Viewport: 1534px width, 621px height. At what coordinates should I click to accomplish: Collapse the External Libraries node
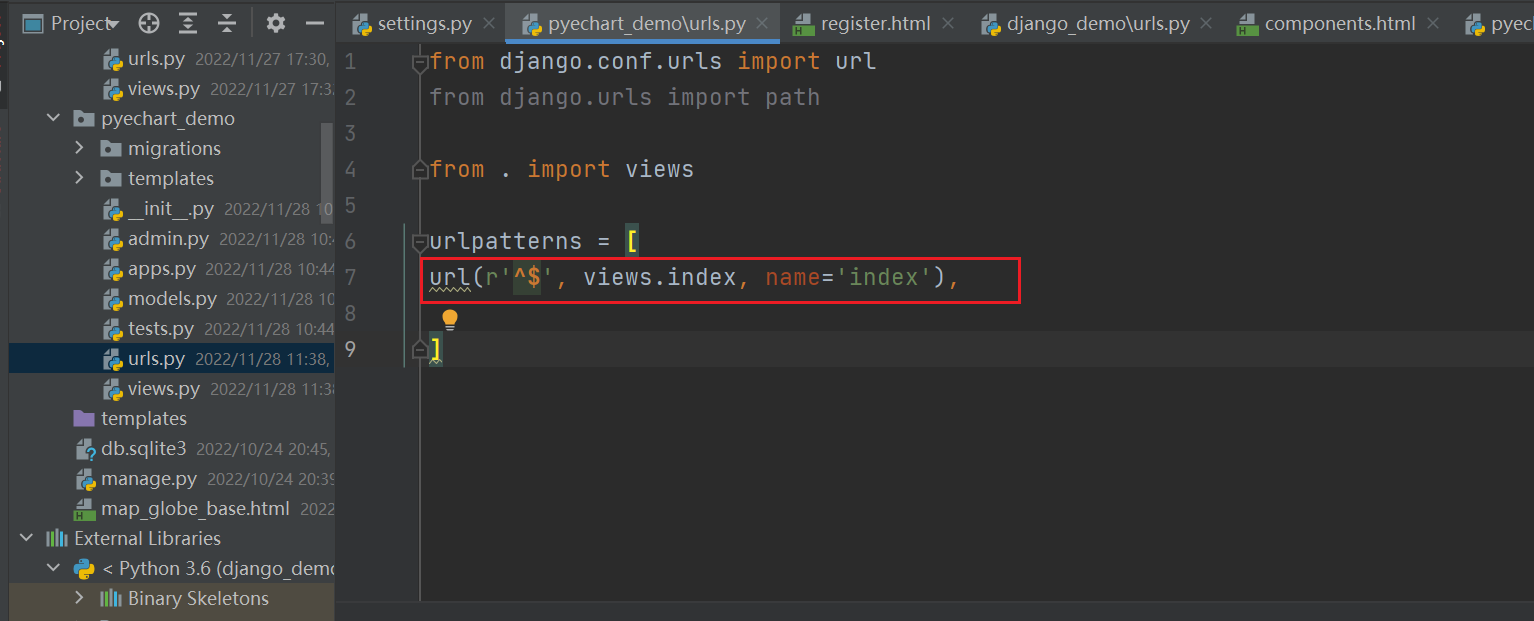pos(26,538)
